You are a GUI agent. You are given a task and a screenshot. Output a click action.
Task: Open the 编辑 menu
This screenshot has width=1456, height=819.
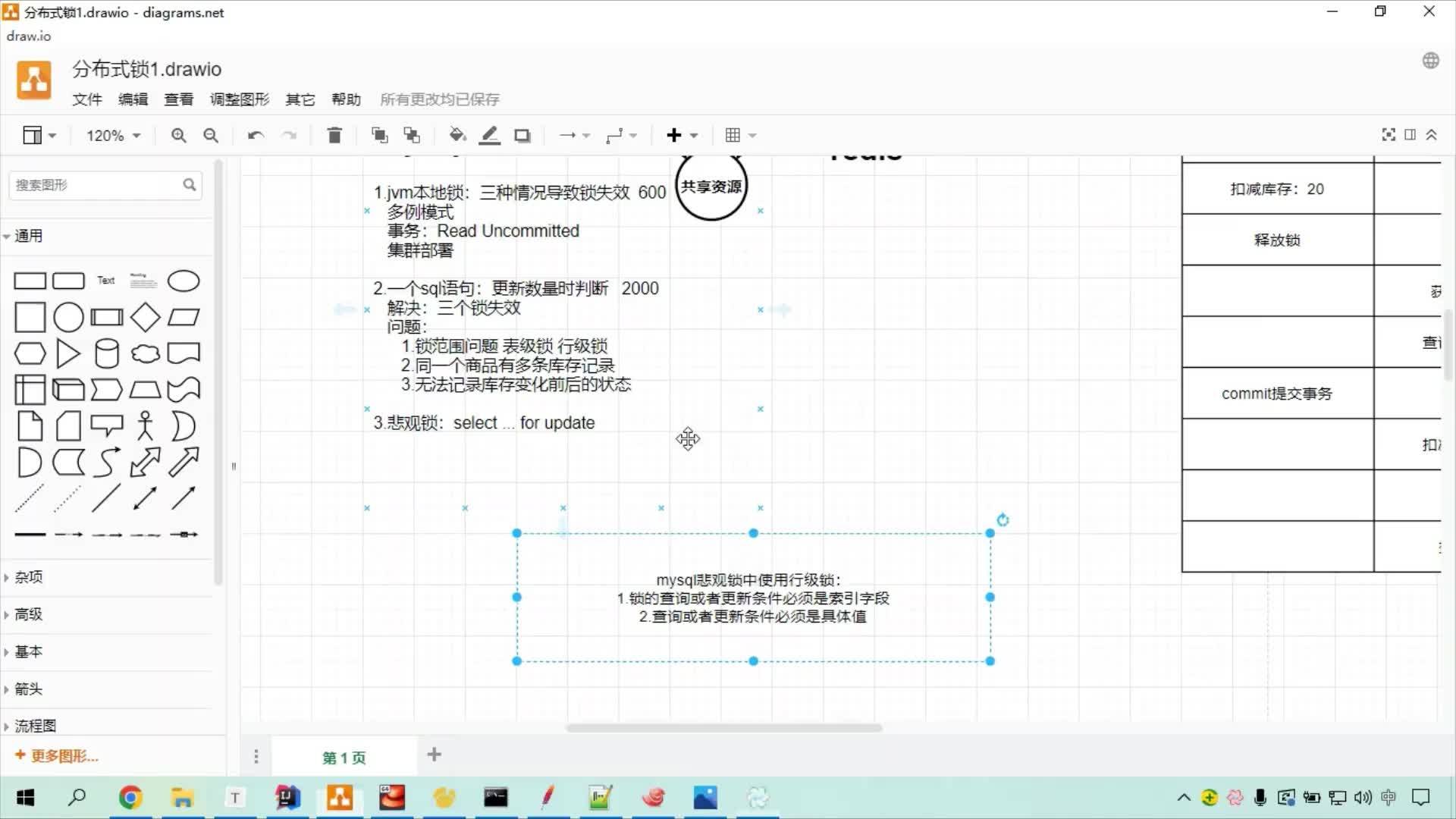click(x=133, y=99)
